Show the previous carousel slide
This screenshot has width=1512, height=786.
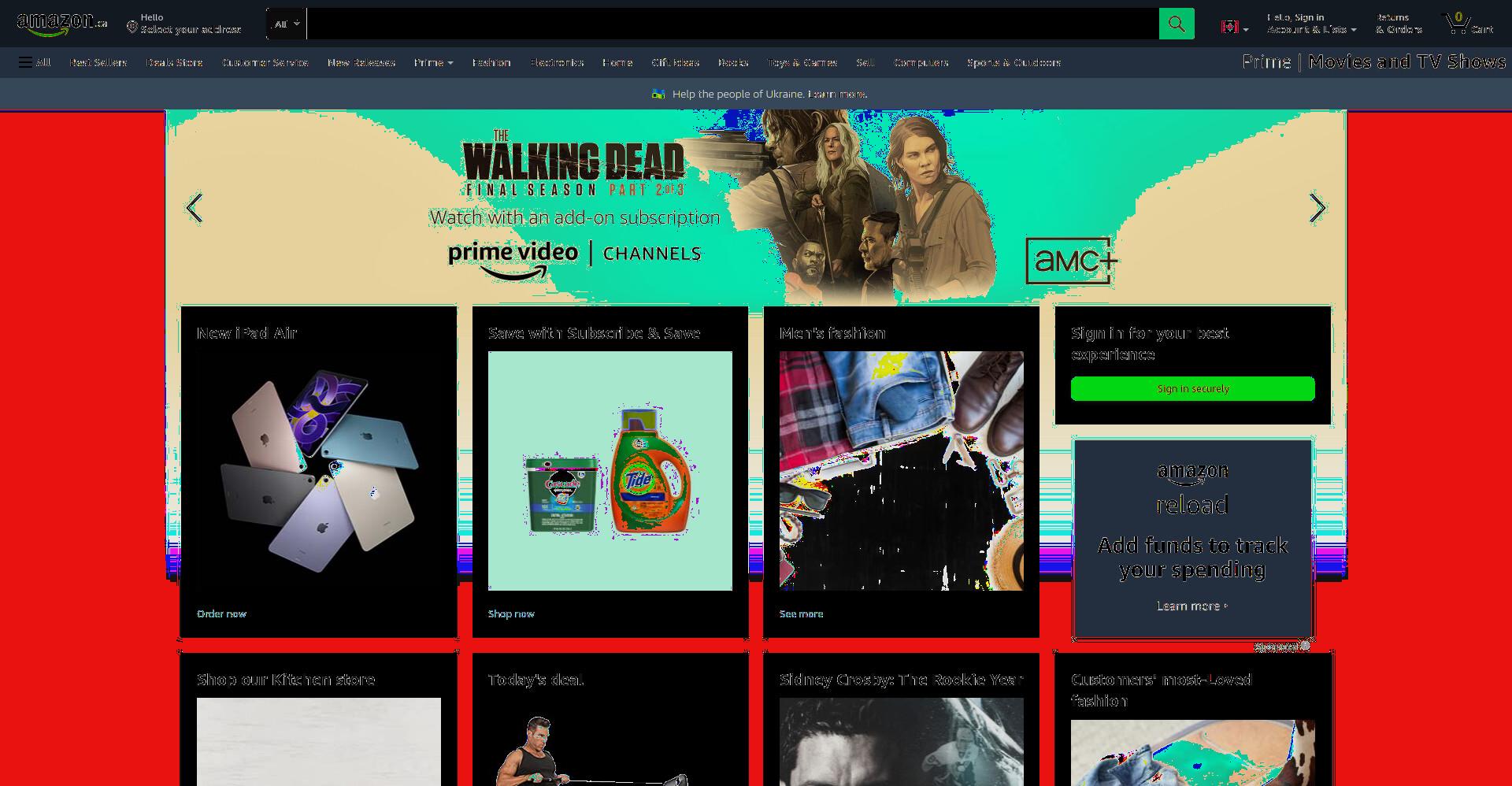tap(195, 208)
